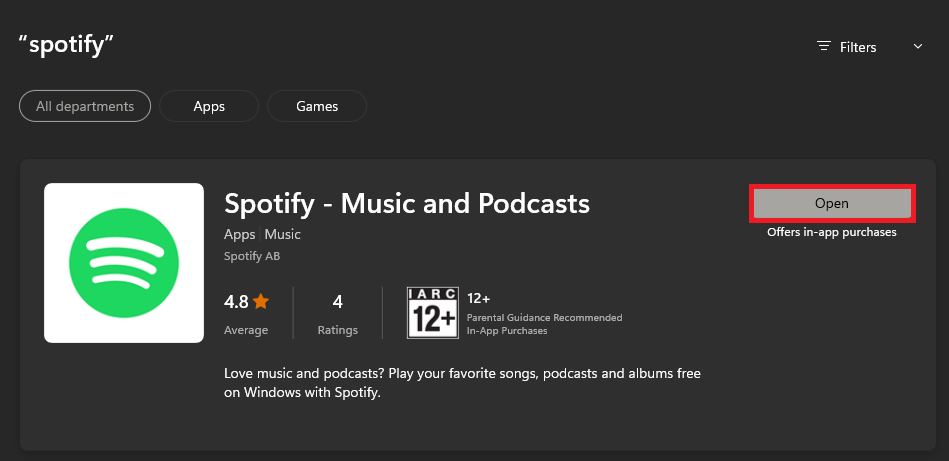The width and height of the screenshot is (949, 461).
Task: Click the 4.8 Average rating score
Action: (237, 301)
